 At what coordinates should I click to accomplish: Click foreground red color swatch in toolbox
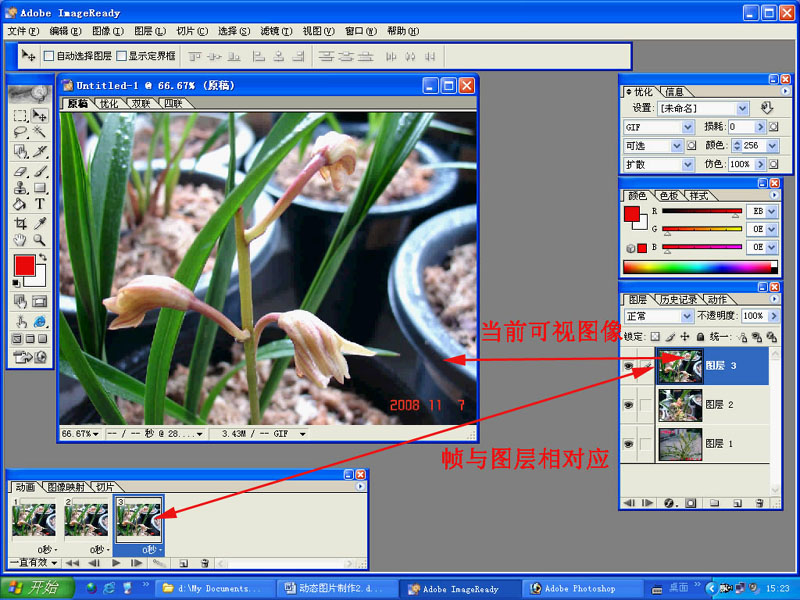[x=24, y=266]
